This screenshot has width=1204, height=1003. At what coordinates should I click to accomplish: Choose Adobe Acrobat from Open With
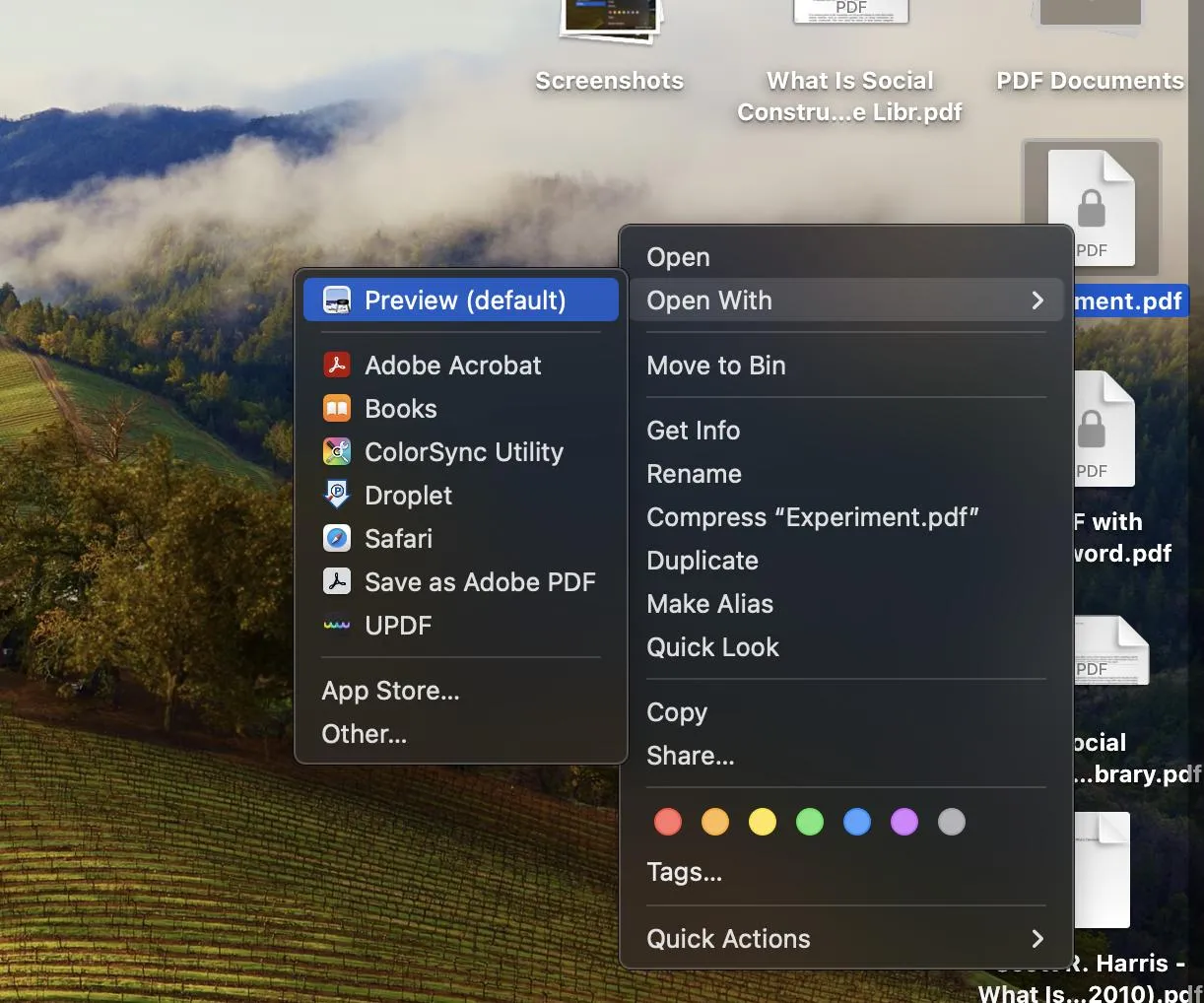pos(461,366)
